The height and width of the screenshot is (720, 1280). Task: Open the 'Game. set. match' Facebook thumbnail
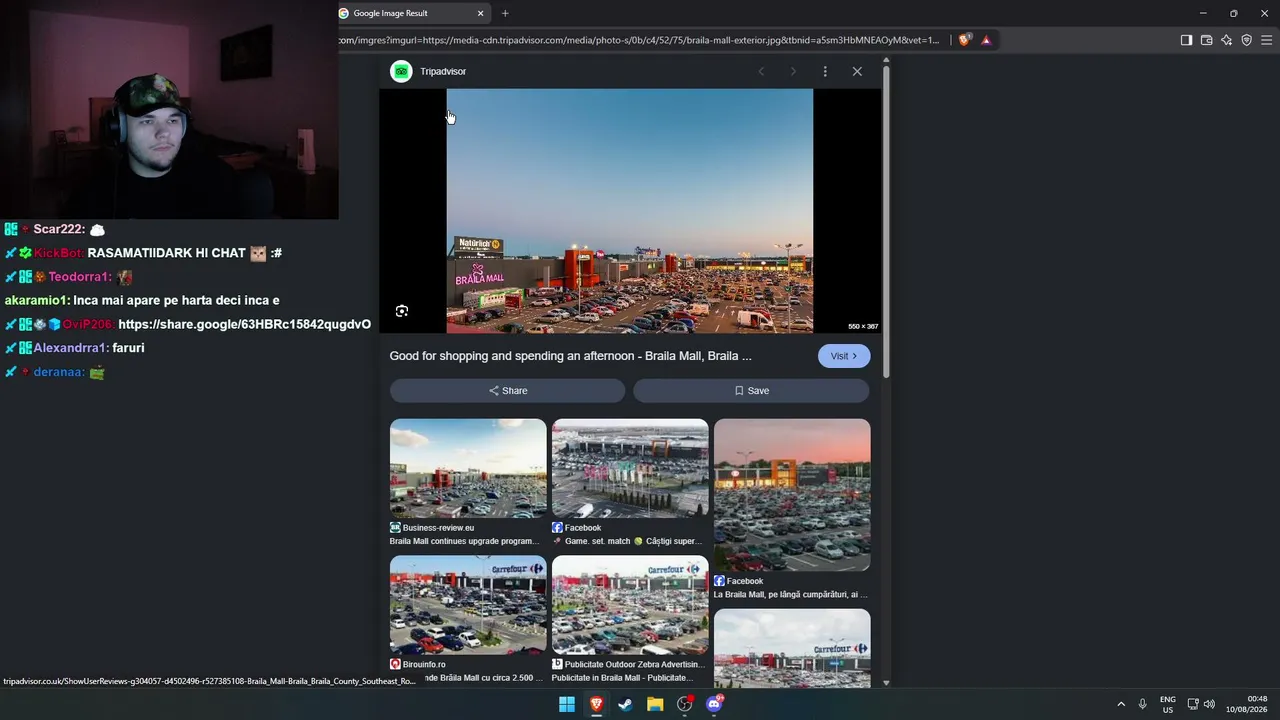coord(630,468)
